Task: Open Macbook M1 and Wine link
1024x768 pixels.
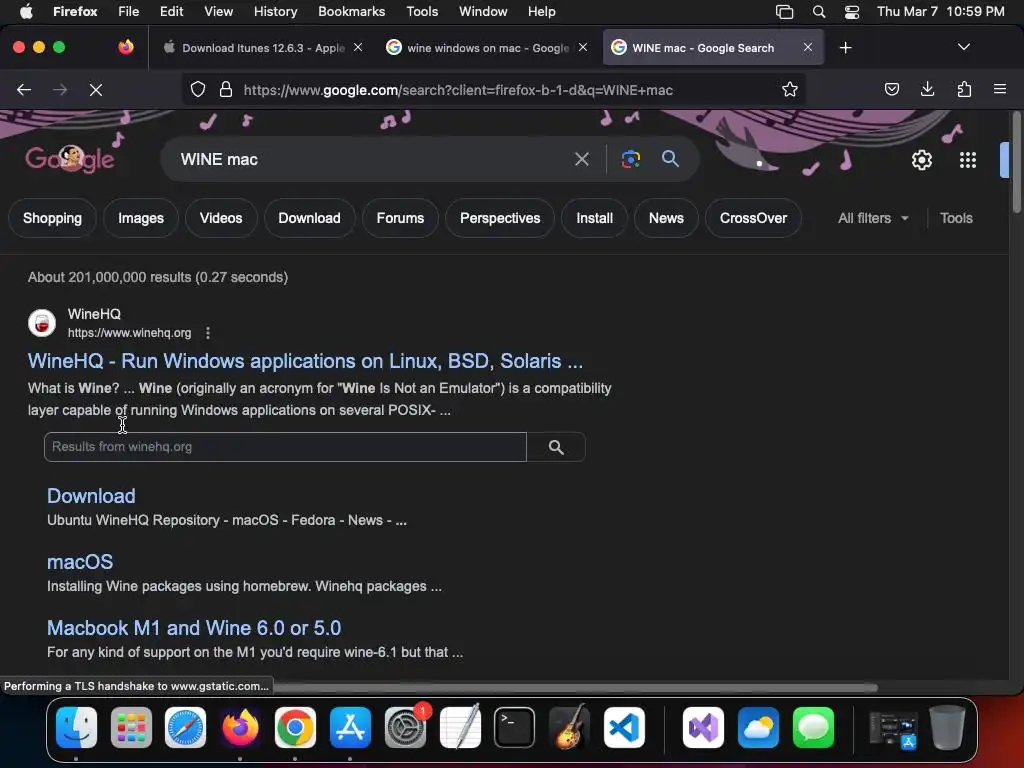Action: (194, 628)
